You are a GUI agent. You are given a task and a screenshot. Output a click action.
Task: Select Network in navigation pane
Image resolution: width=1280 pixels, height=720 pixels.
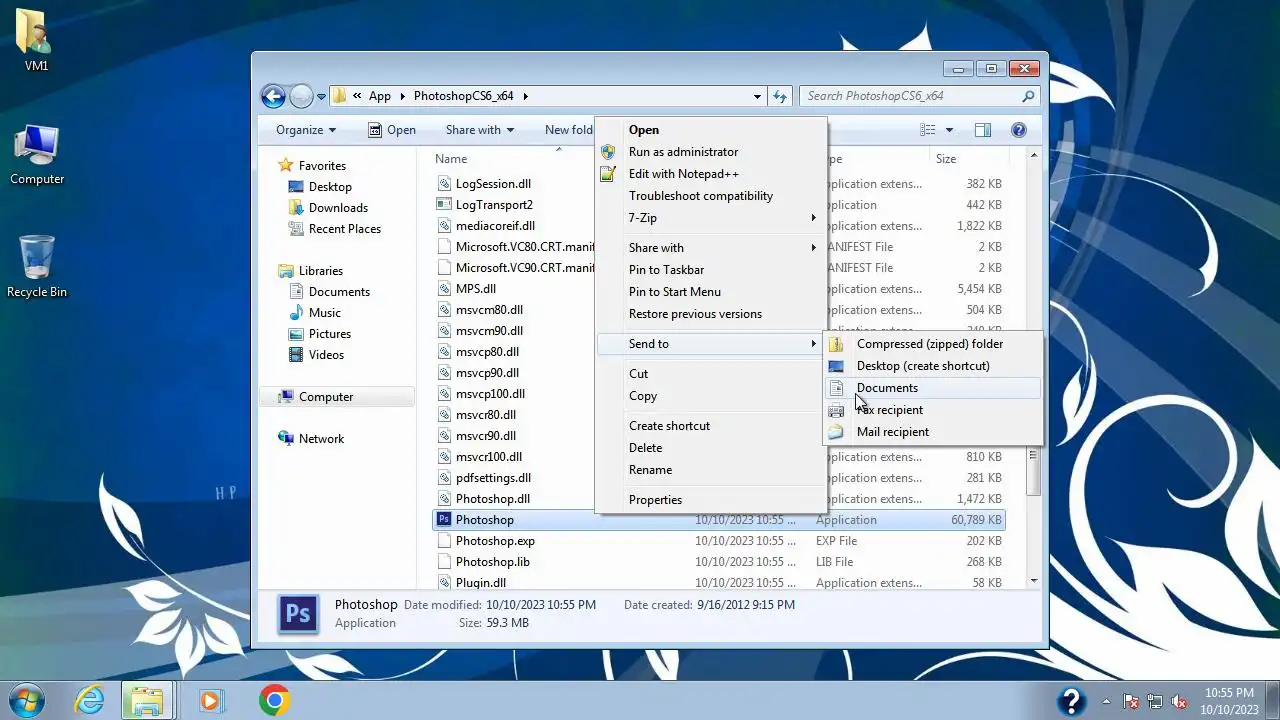point(321,439)
